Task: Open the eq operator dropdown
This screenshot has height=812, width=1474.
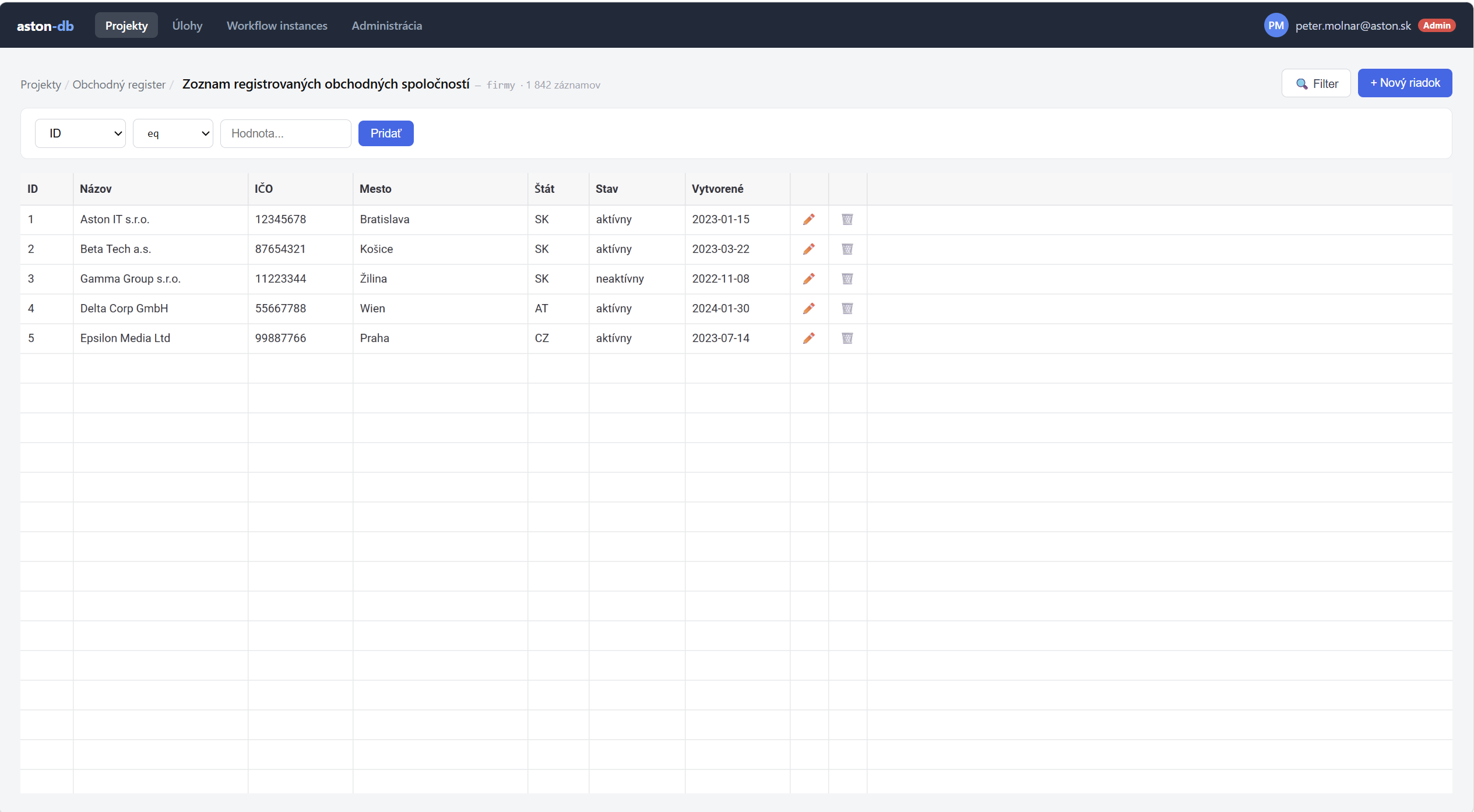Action: (173, 133)
